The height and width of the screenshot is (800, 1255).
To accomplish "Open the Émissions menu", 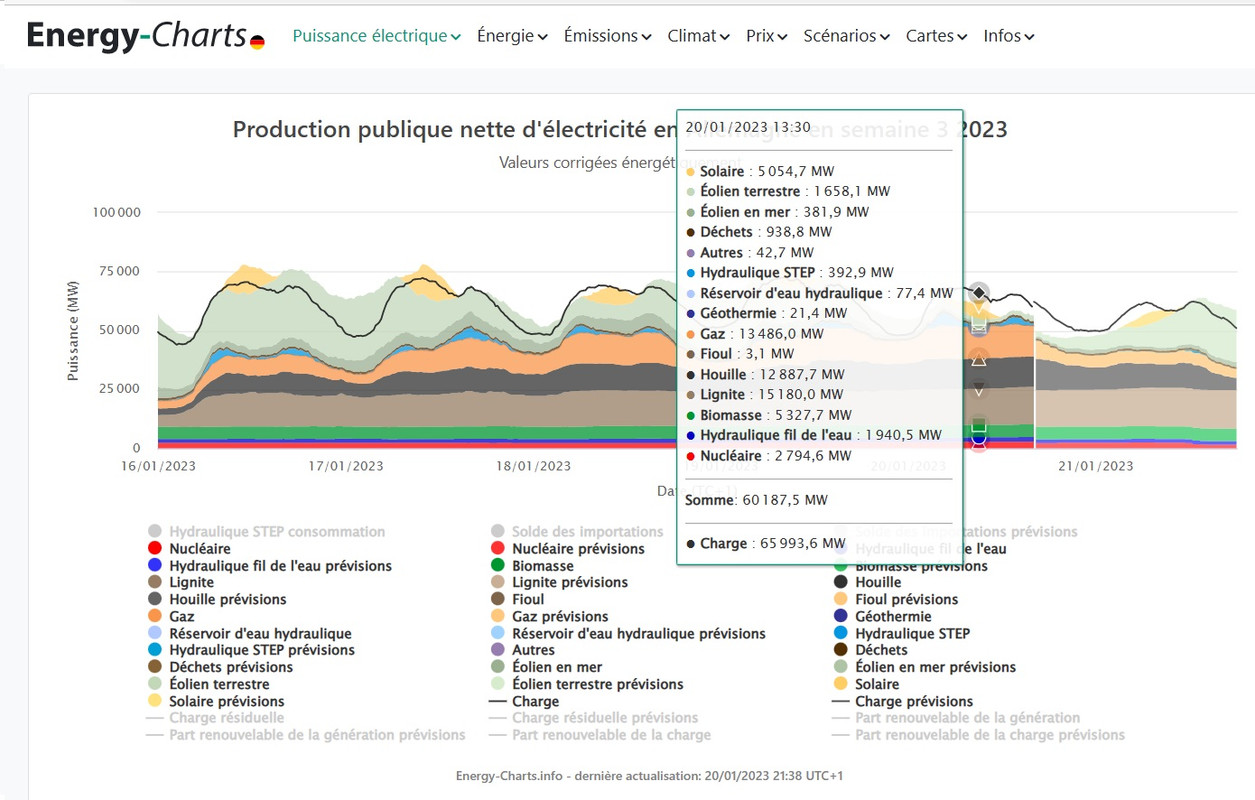I will [608, 36].
